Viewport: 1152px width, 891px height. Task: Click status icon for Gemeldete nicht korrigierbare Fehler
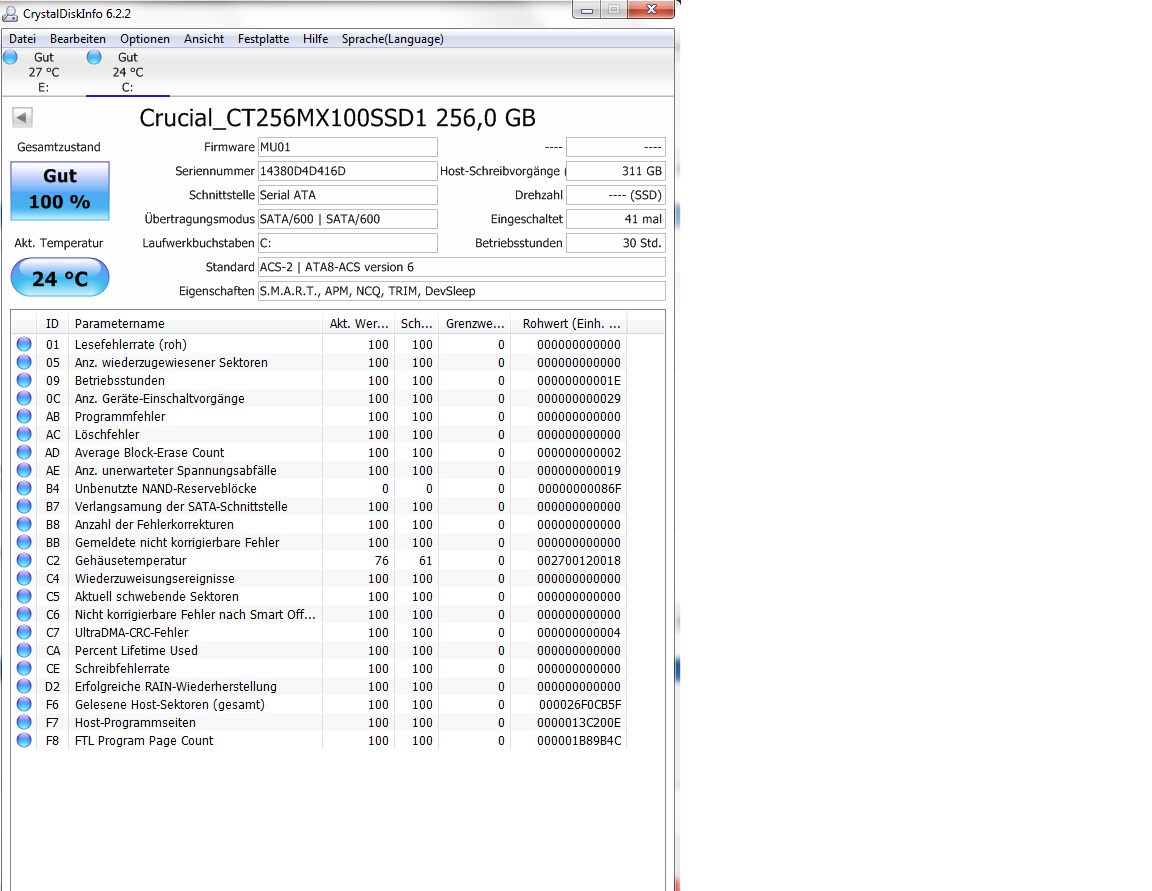(x=24, y=542)
